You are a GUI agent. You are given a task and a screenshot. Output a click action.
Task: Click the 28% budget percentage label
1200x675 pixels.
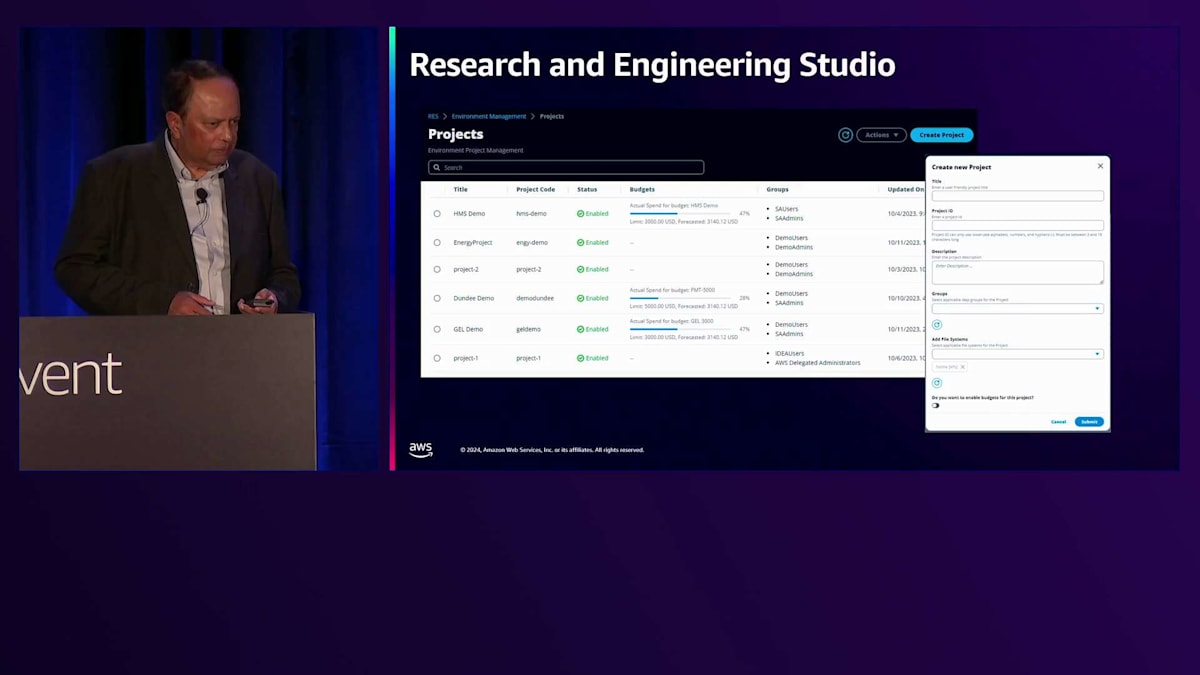tap(744, 298)
